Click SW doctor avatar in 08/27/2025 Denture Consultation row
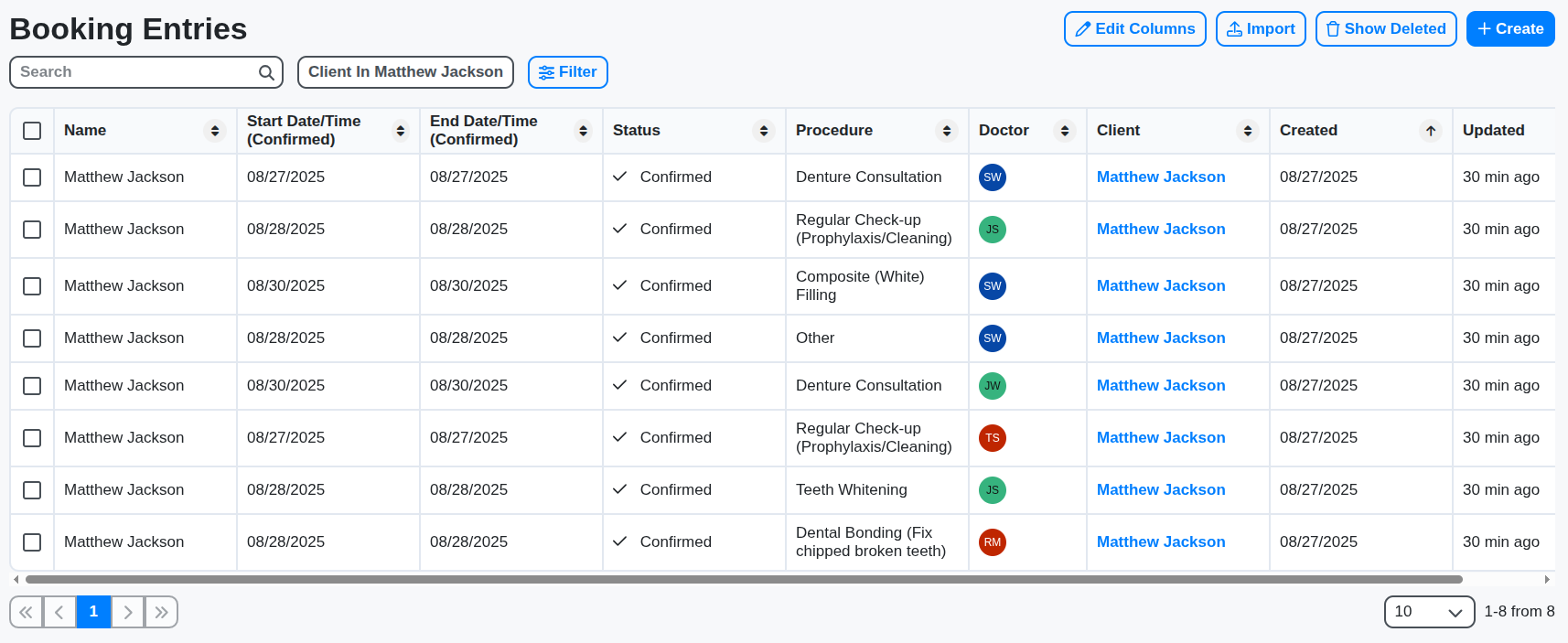 pos(993,177)
